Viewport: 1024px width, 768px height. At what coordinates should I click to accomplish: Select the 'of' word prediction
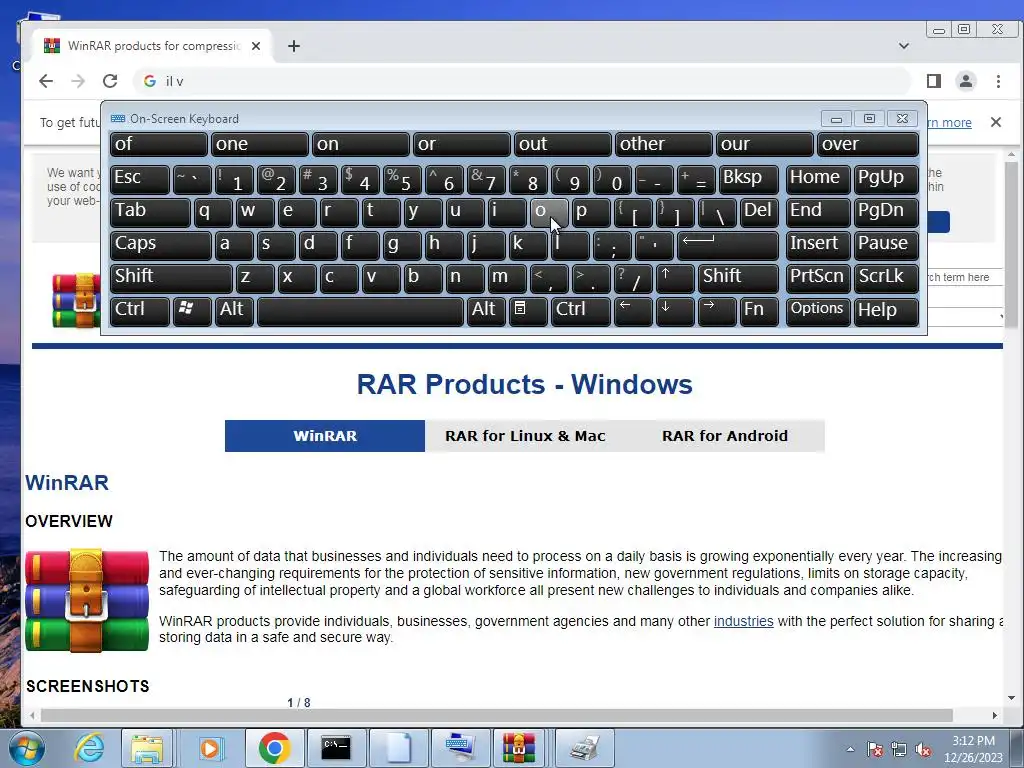pos(159,144)
